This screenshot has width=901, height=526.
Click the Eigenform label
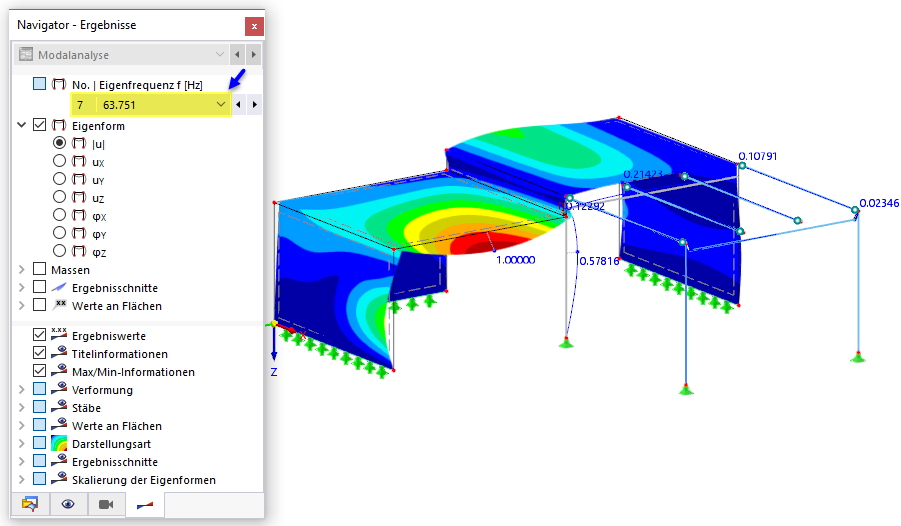[x=98, y=126]
